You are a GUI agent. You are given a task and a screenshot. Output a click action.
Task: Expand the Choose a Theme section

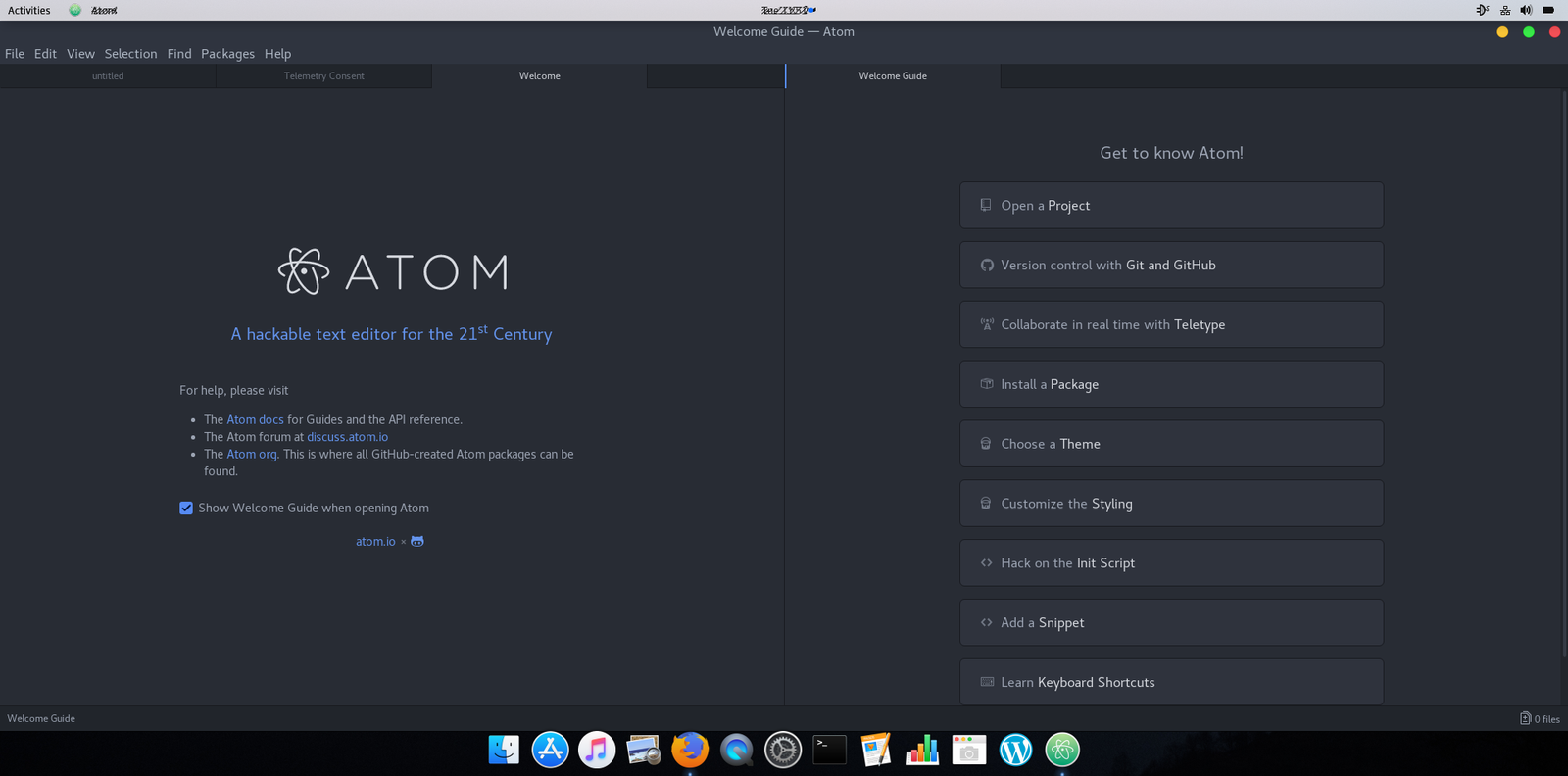pyautogui.click(x=1171, y=444)
